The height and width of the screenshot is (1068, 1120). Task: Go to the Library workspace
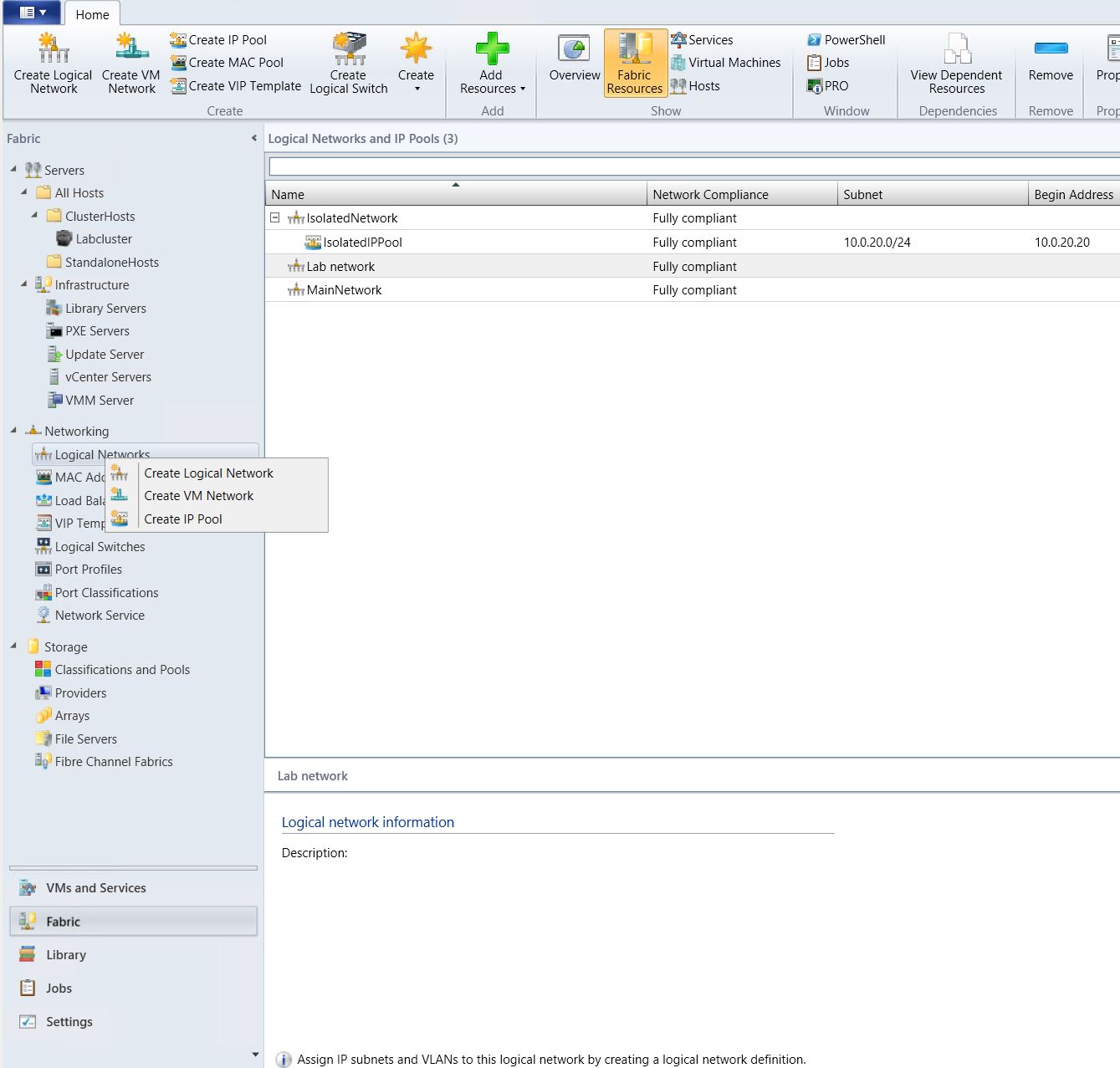tap(66, 955)
